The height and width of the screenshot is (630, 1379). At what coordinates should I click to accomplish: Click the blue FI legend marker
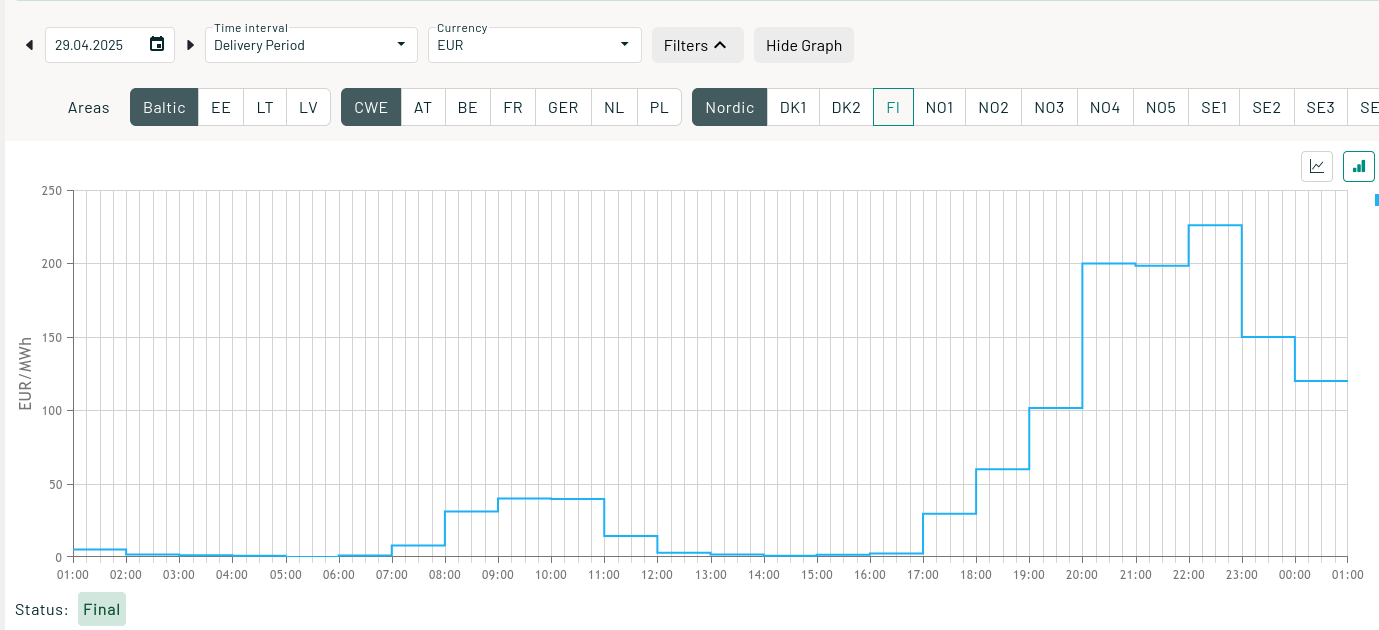(1376, 200)
